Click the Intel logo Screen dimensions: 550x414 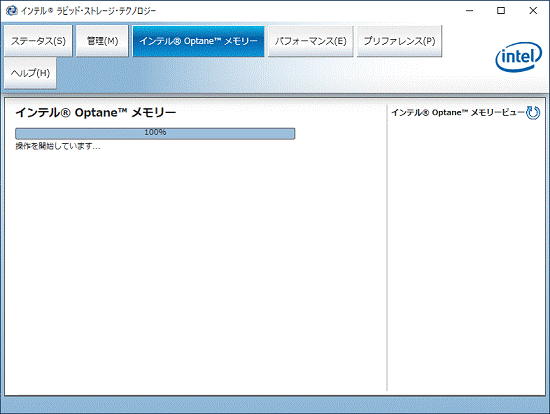click(x=518, y=56)
